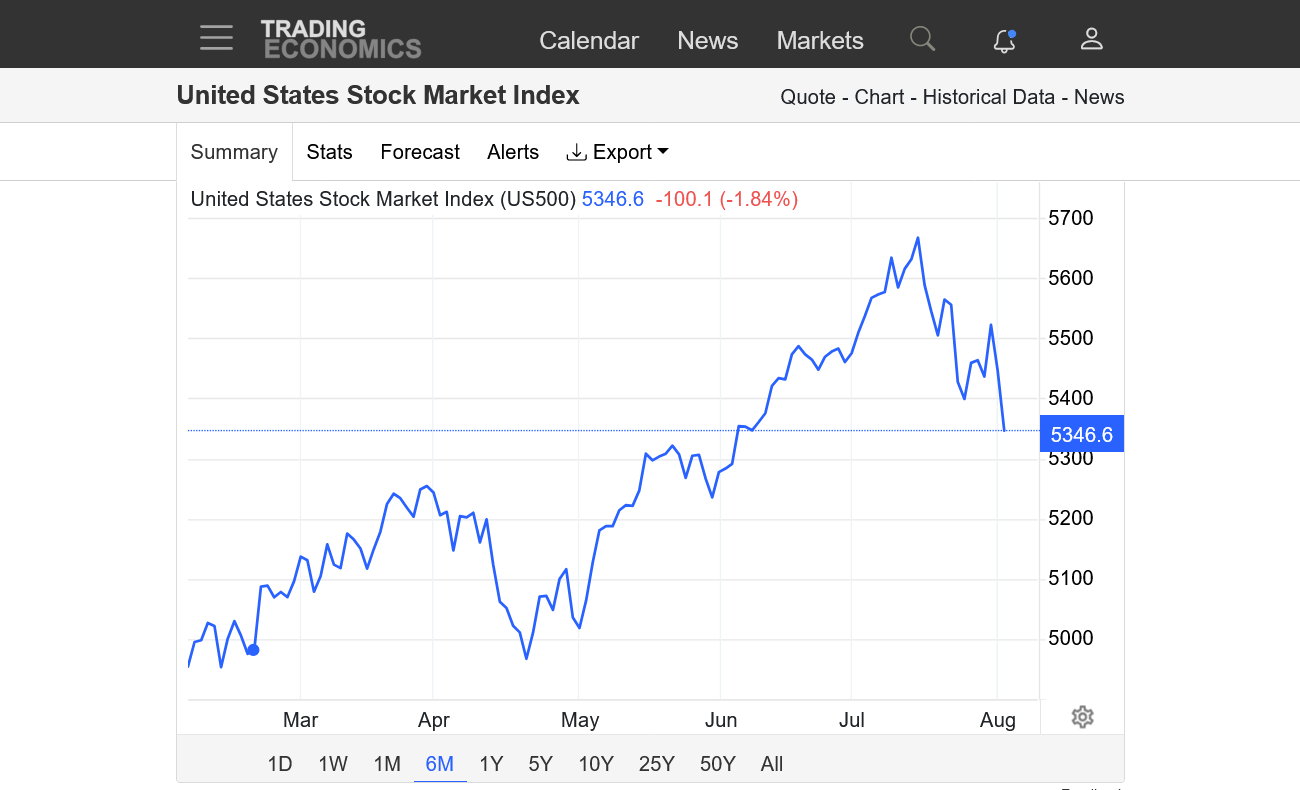Image resolution: width=1300 pixels, height=790 pixels.
Task: Click the Quote link
Action: click(808, 97)
